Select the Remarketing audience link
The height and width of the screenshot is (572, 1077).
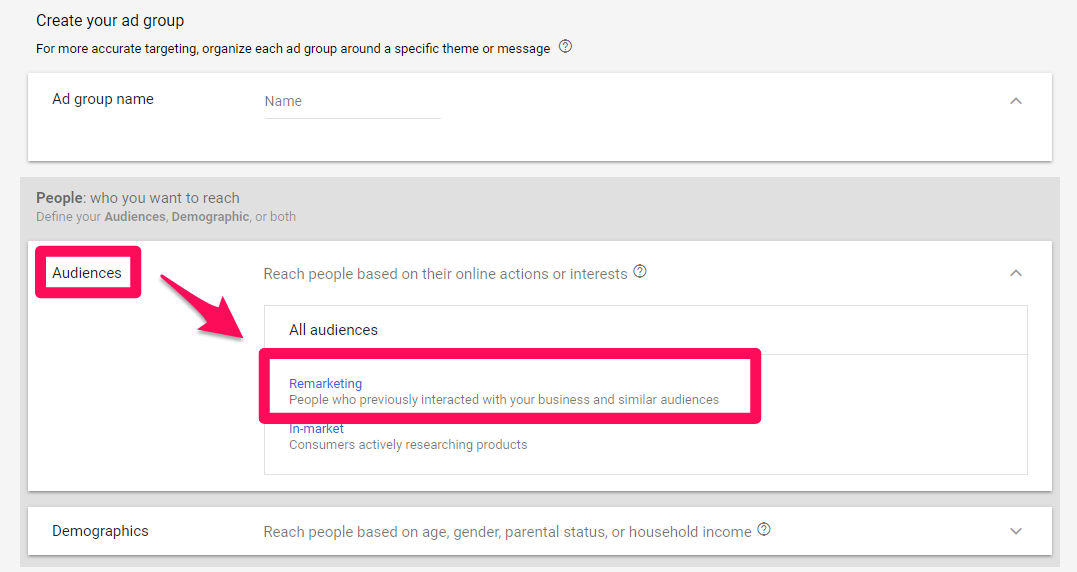[x=325, y=383]
